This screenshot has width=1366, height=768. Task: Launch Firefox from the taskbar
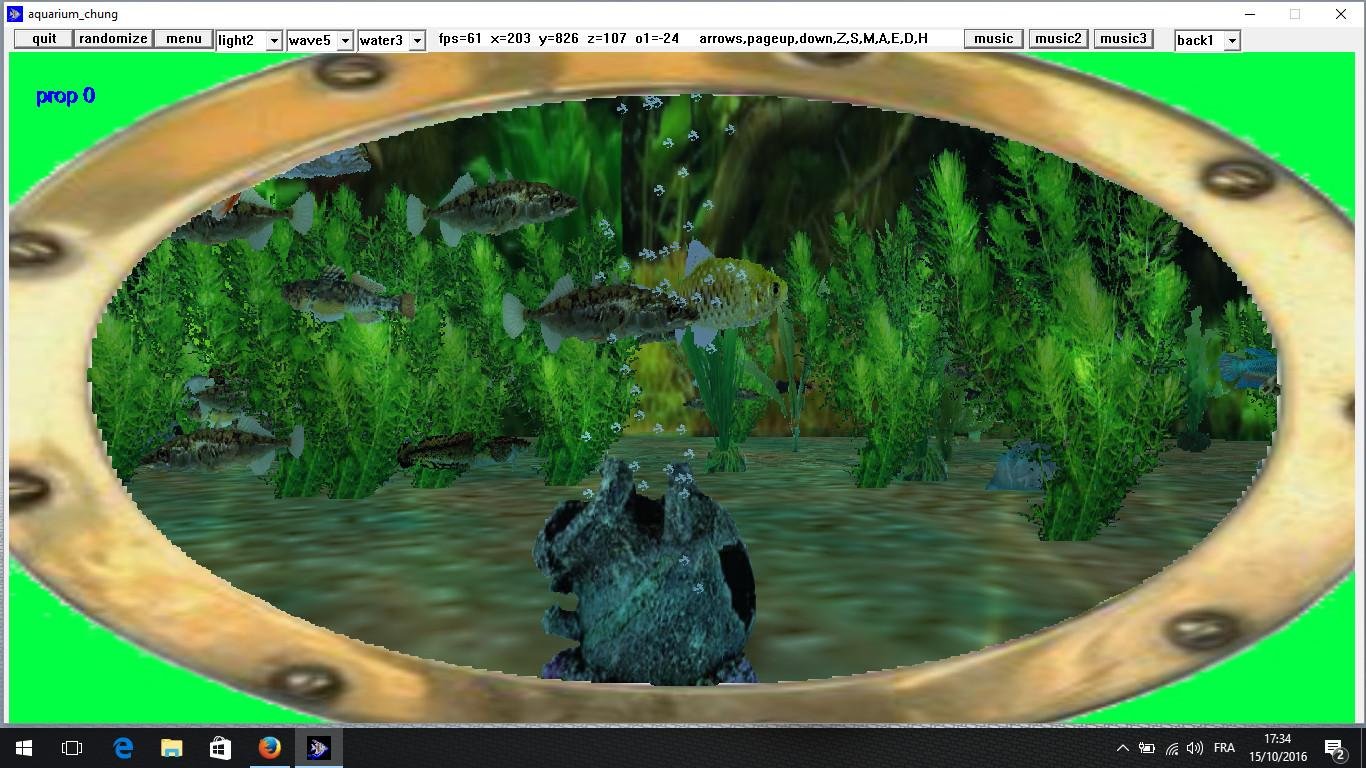click(270, 747)
